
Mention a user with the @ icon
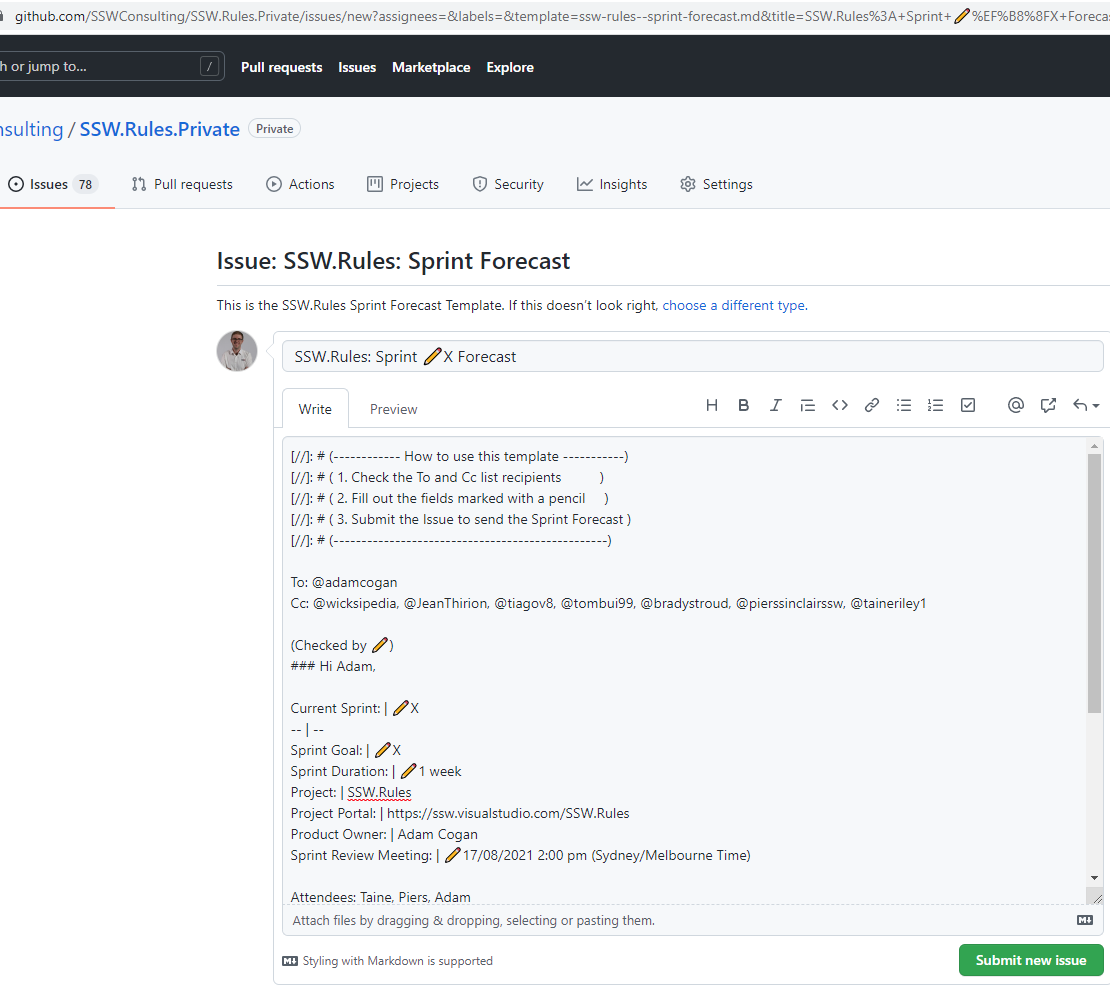[x=1016, y=405]
